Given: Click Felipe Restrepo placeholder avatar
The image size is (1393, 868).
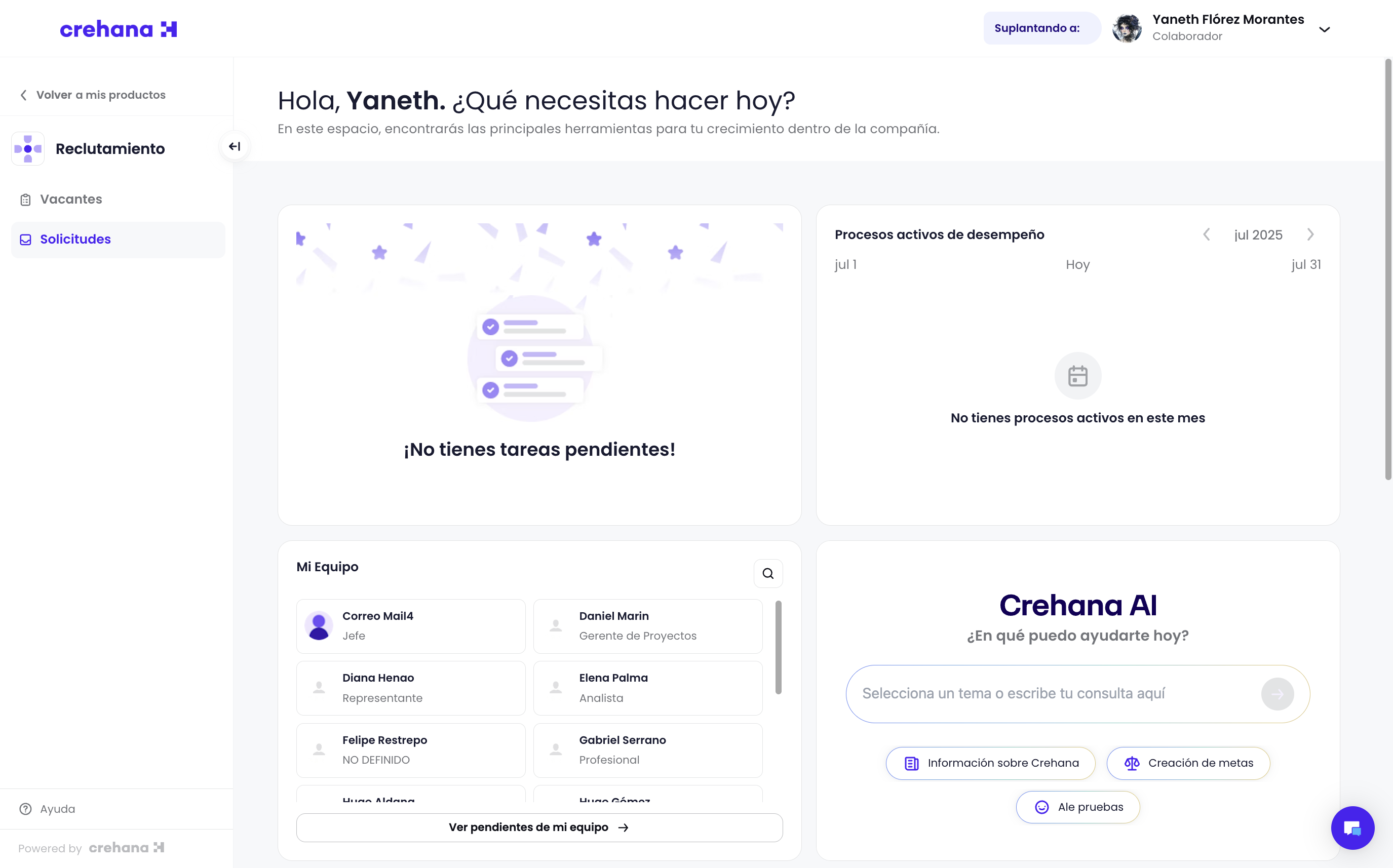Looking at the screenshot, I should pyautogui.click(x=319, y=749).
